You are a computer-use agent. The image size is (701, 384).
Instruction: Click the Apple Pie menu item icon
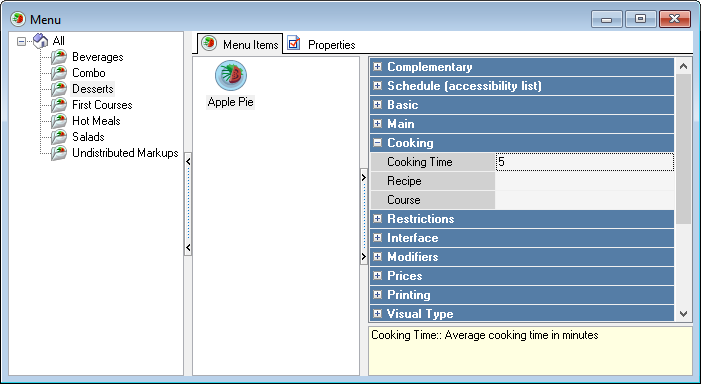pyautogui.click(x=231, y=75)
